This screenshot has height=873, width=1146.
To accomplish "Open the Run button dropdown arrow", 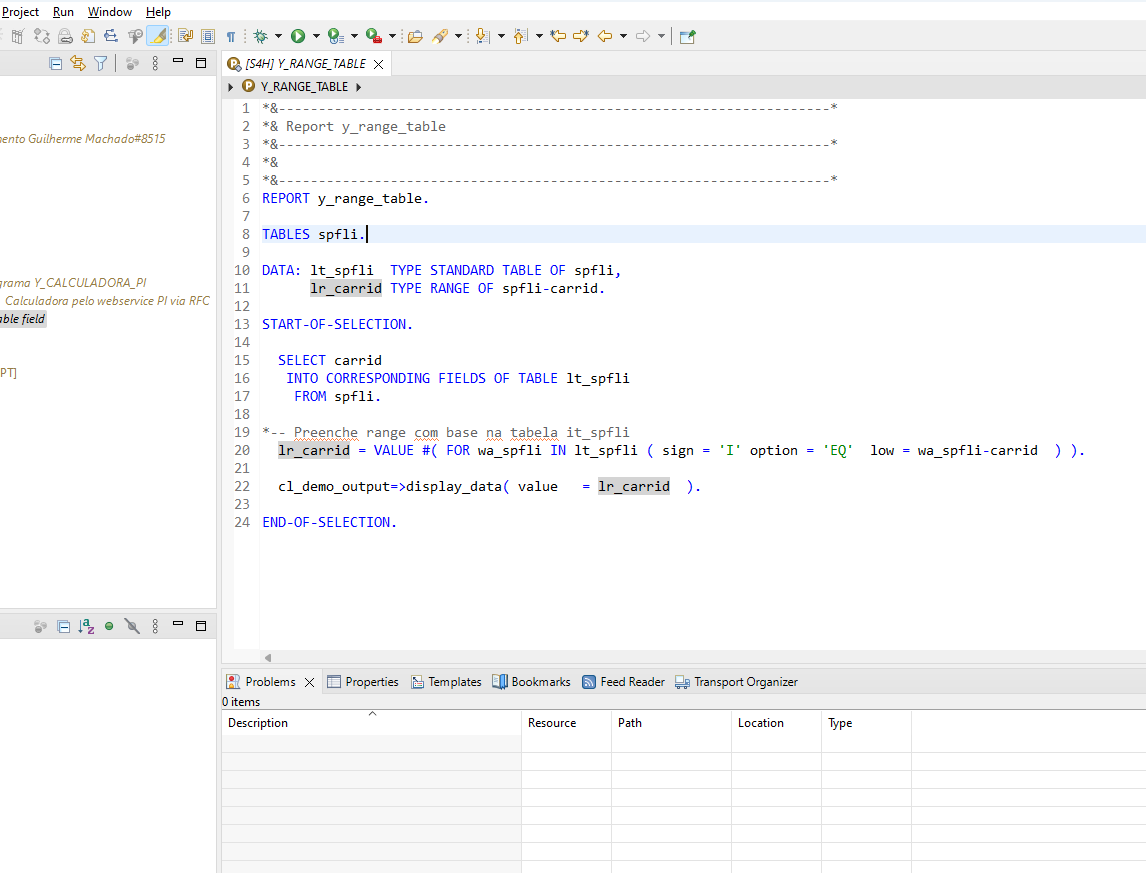I will (x=314, y=34).
